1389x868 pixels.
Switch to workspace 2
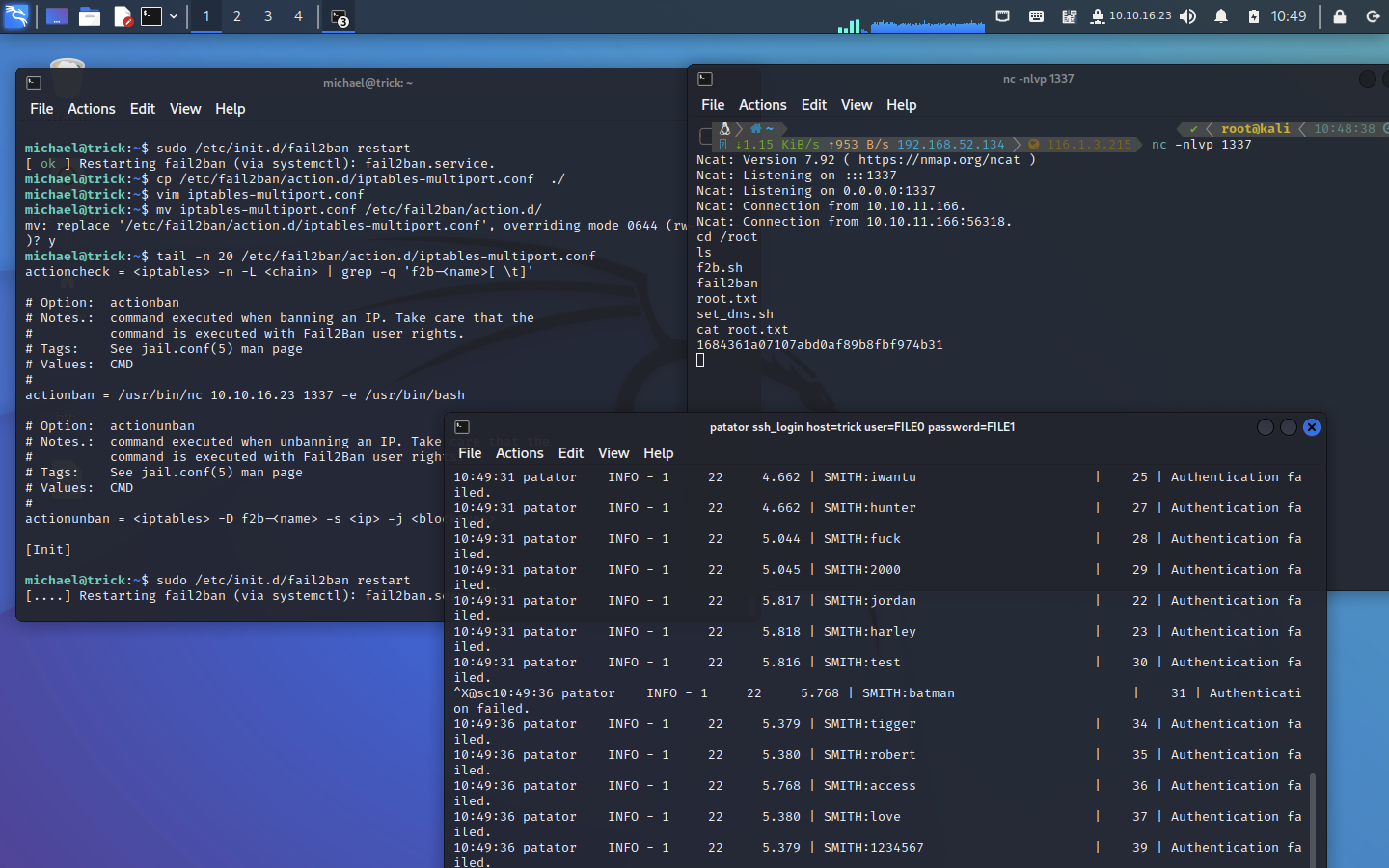237,16
